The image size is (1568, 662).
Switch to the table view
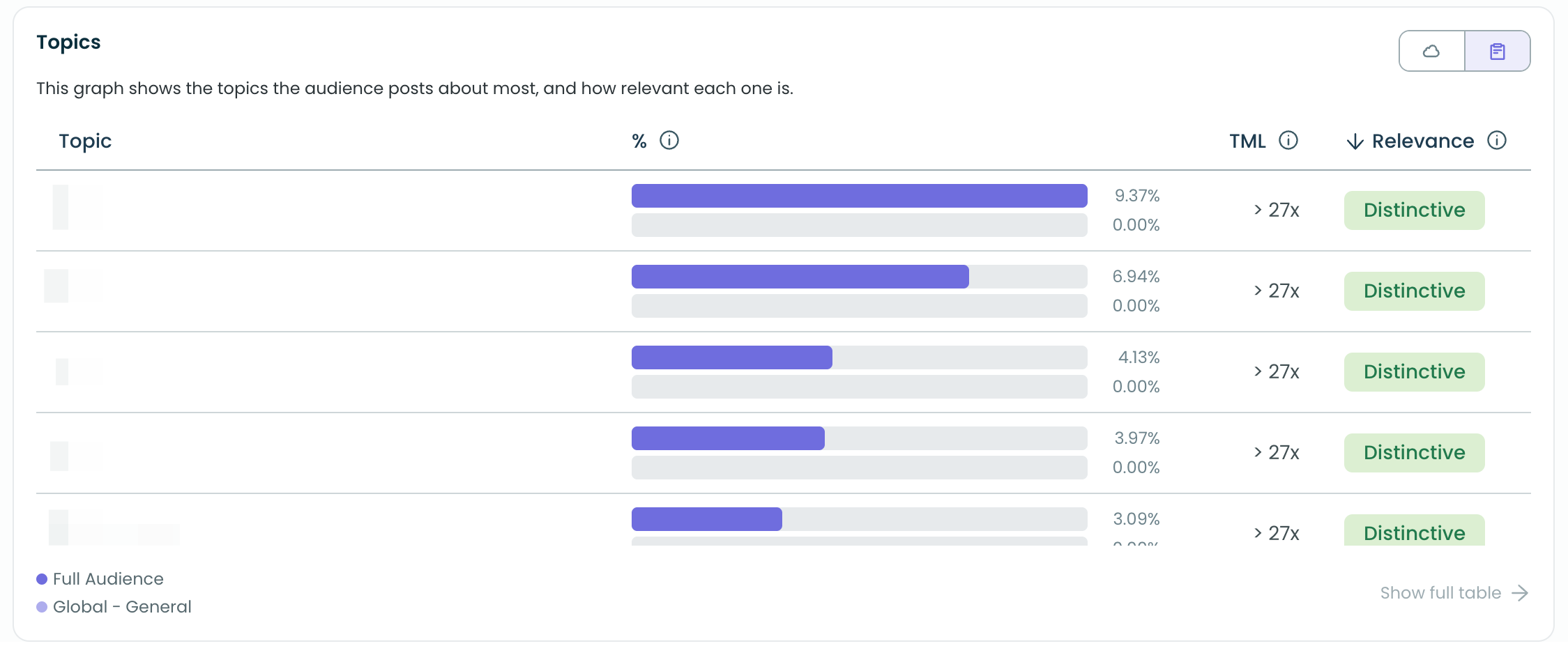click(x=1498, y=51)
